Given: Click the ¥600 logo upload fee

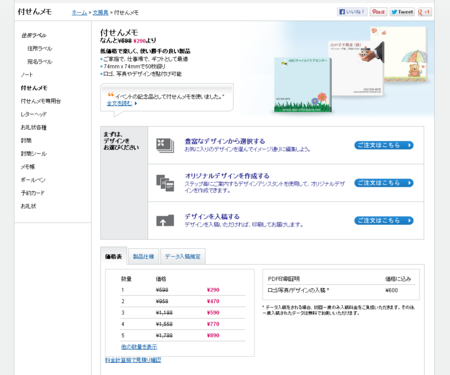Looking at the screenshot, I should click(x=392, y=290).
